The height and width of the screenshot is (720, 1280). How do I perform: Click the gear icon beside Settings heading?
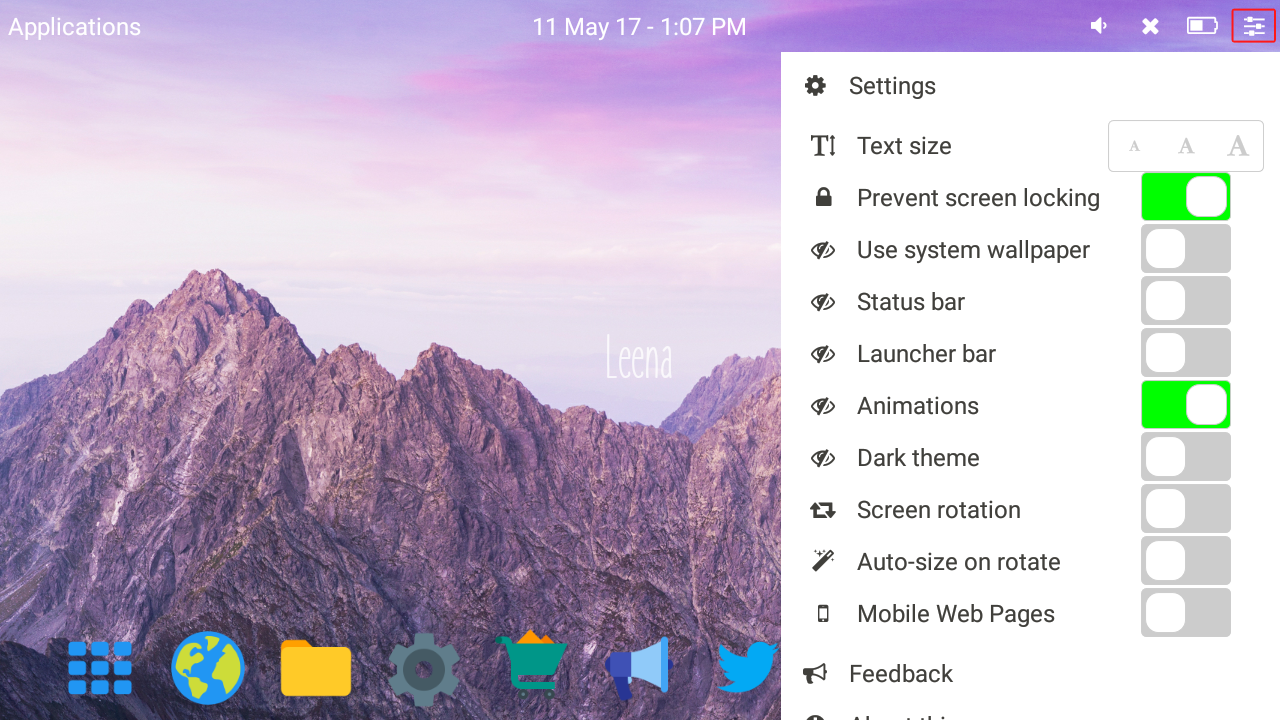(815, 86)
